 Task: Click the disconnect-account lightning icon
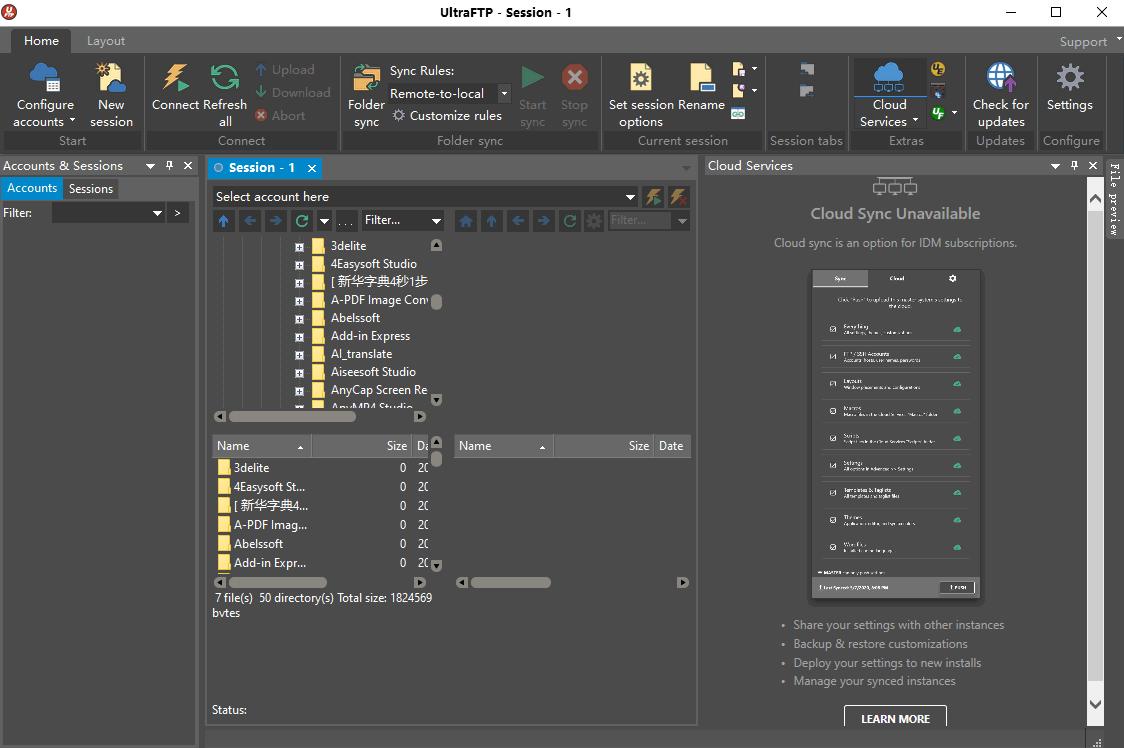click(x=678, y=197)
